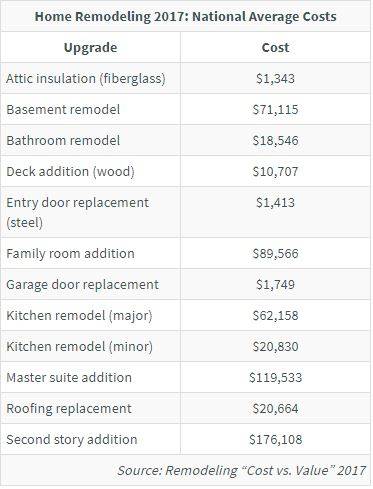
Task: Click Entry door replacement (steel) label
Action: (77, 212)
